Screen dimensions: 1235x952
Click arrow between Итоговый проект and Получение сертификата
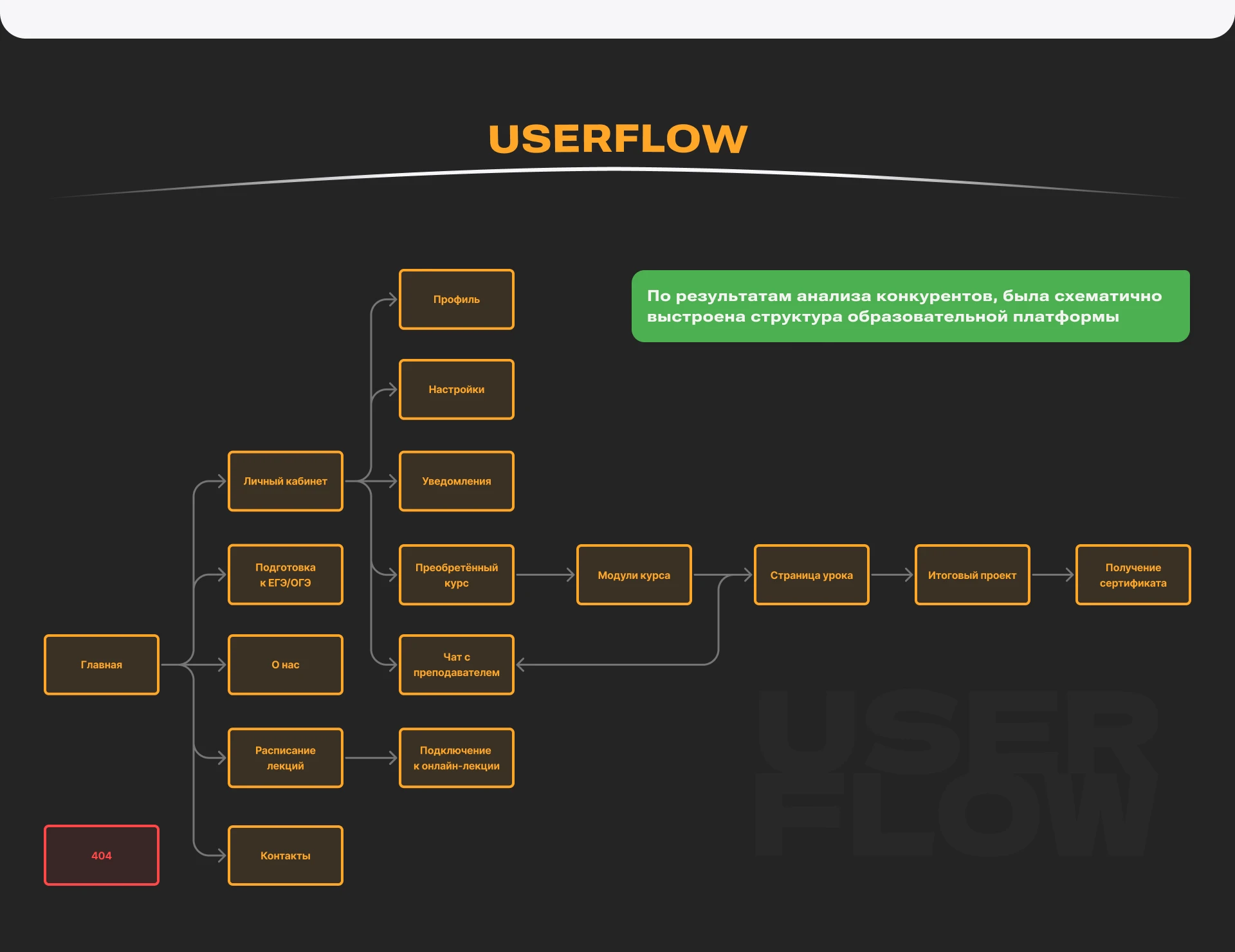pos(1053,574)
